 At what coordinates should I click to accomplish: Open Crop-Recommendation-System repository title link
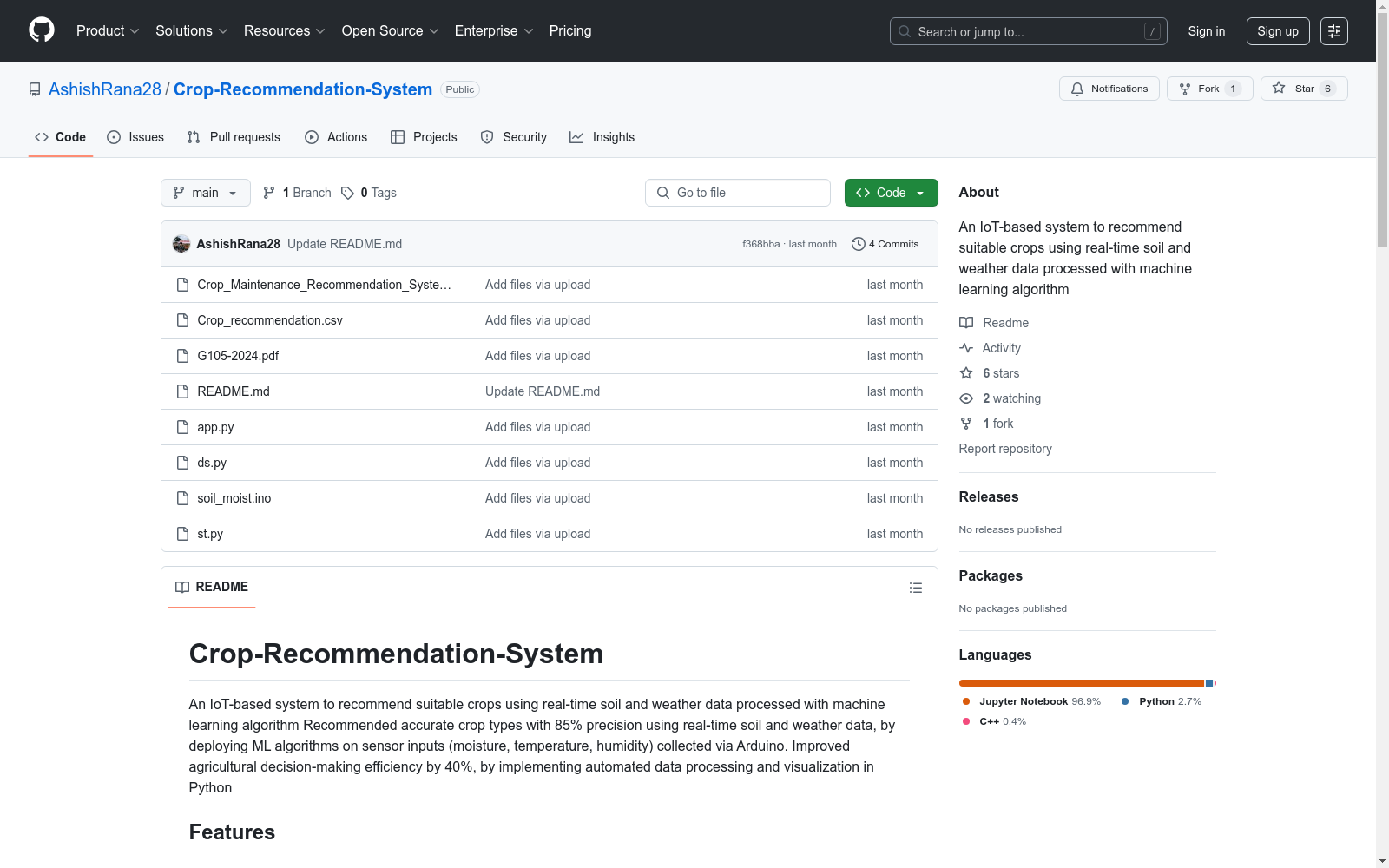click(x=303, y=89)
